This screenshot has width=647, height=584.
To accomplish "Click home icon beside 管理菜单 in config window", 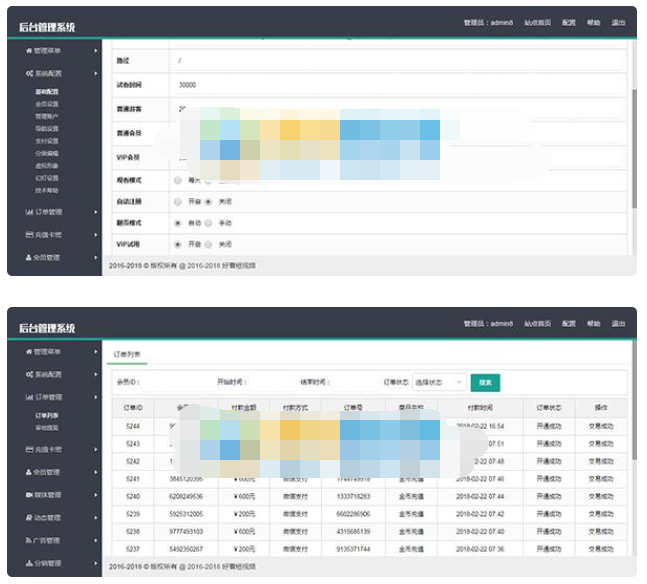I will click(29, 51).
